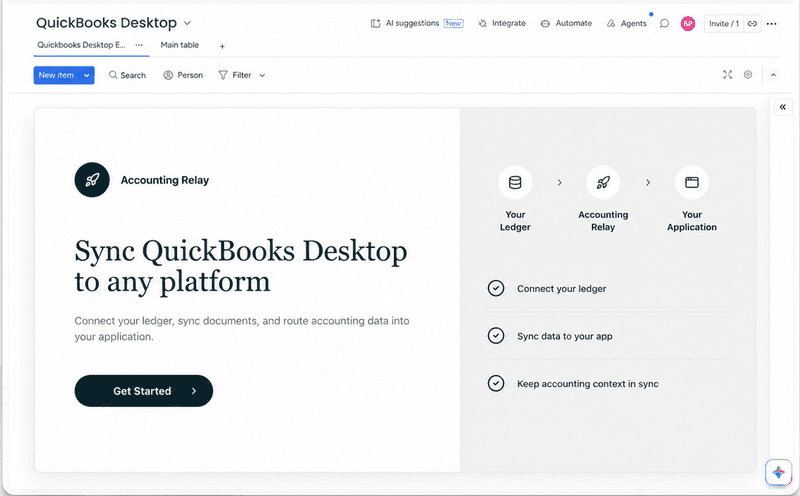Image resolution: width=800 pixels, height=496 pixels.
Task: Click the Keep accounting context checkmark
Action: click(496, 383)
